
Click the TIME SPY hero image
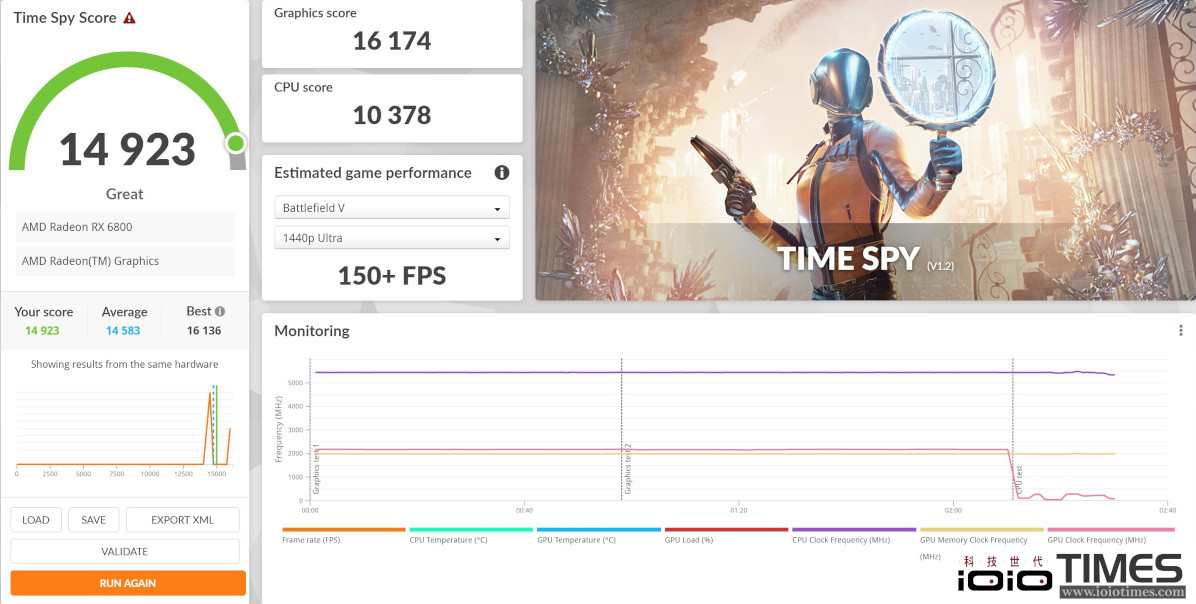(865, 150)
